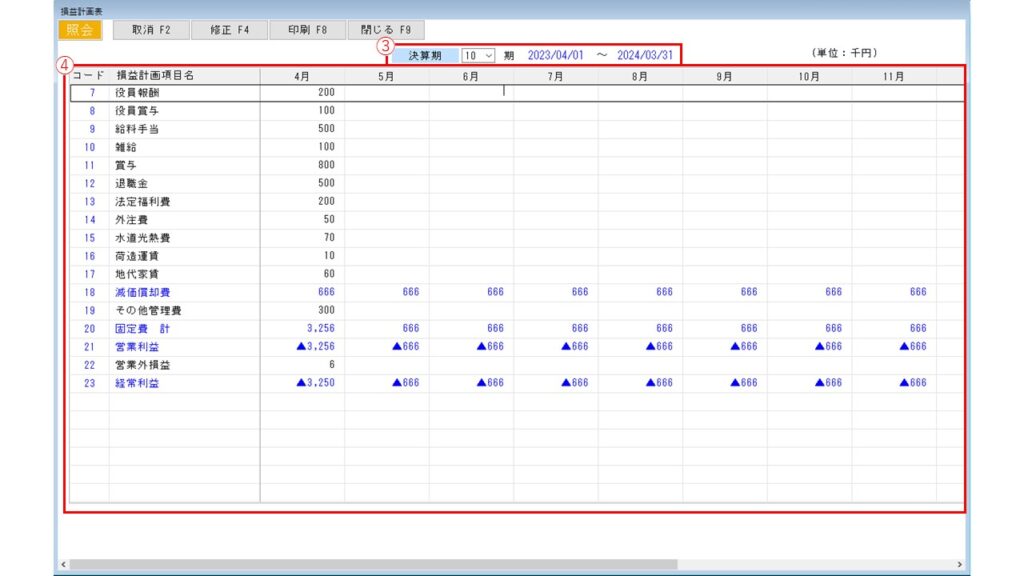Image resolution: width=1024 pixels, height=576 pixels.
Task: Click the 4月 value 100 for 役員賞与
Action: [x=327, y=110]
